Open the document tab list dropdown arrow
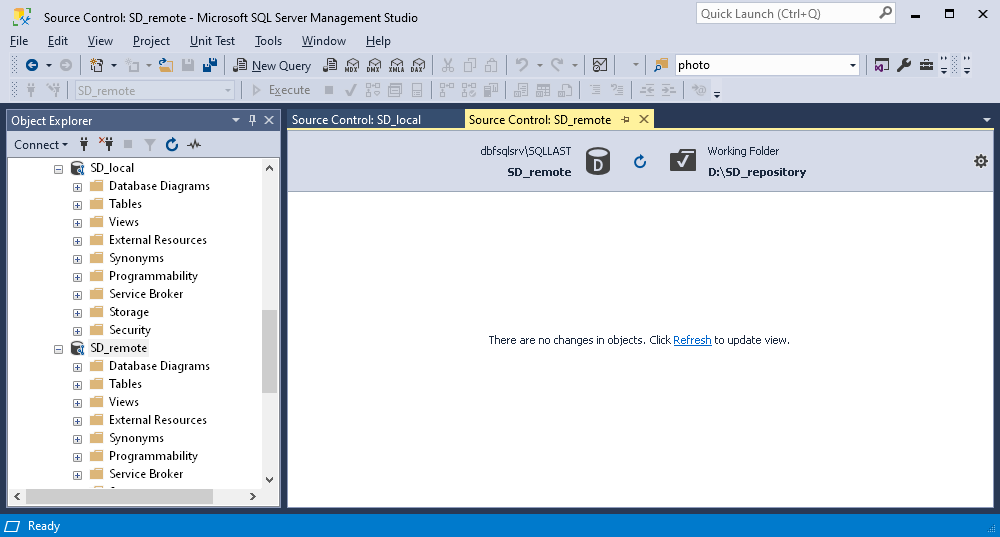Viewport: 1000px width, 537px height. 987,120
